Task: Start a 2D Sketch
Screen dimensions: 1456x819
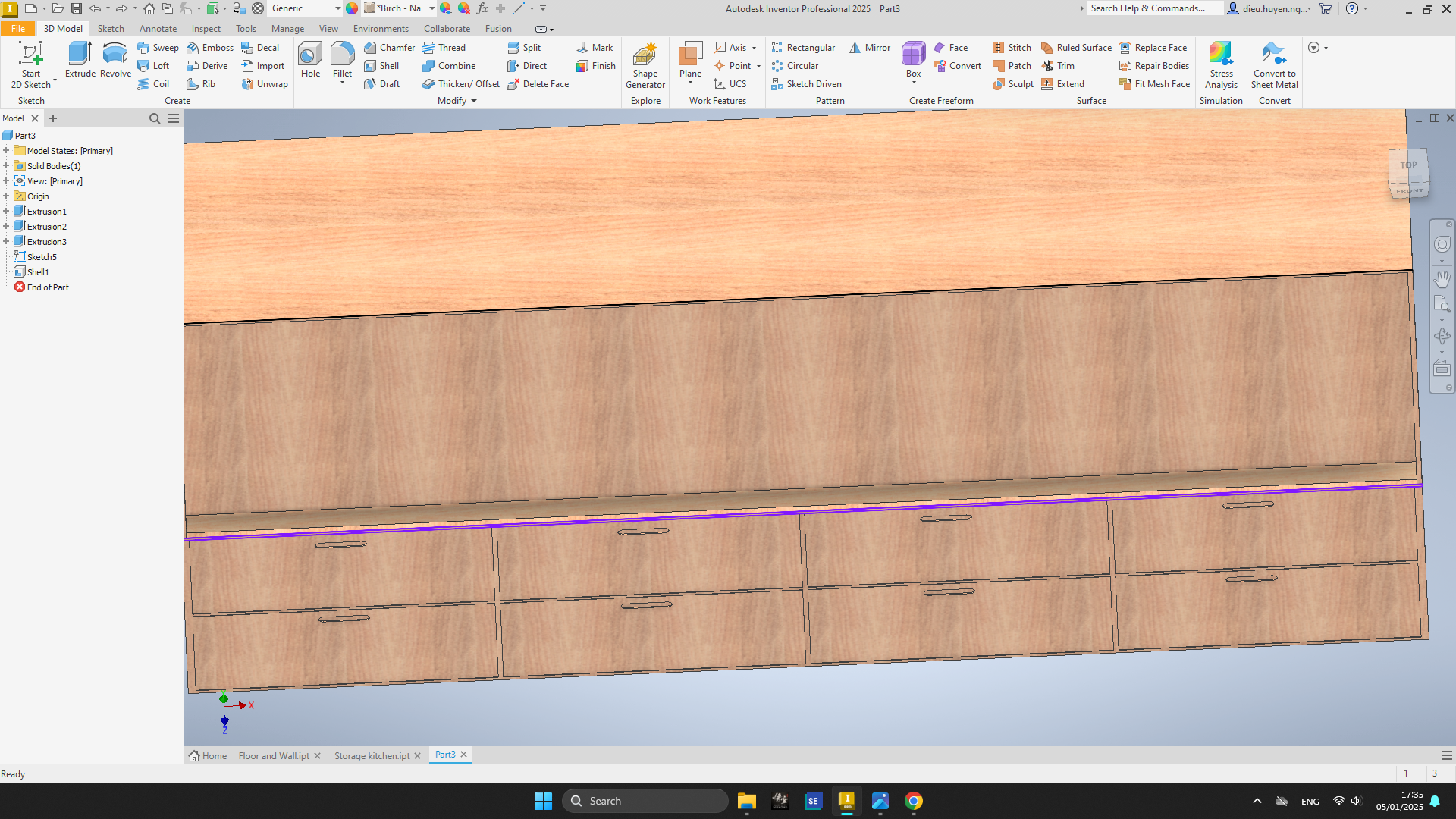Action: [x=31, y=65]
